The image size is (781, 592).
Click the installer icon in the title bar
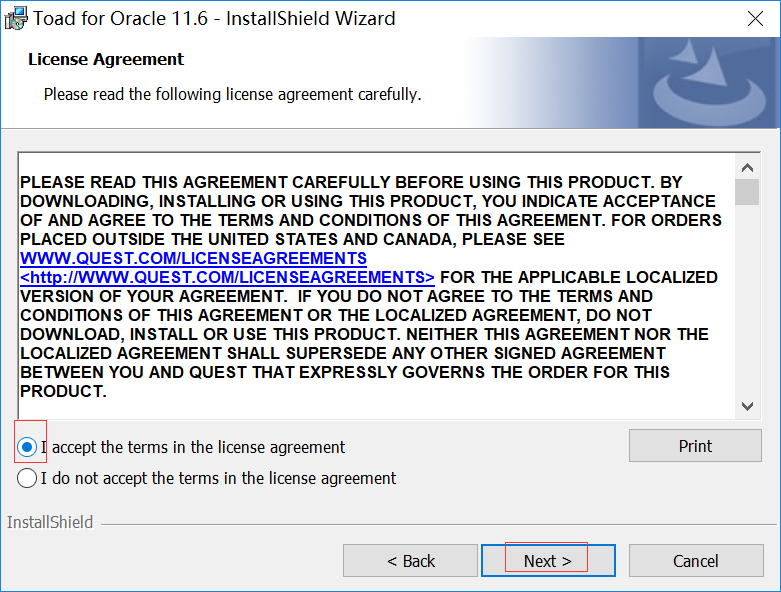[16, 18]
